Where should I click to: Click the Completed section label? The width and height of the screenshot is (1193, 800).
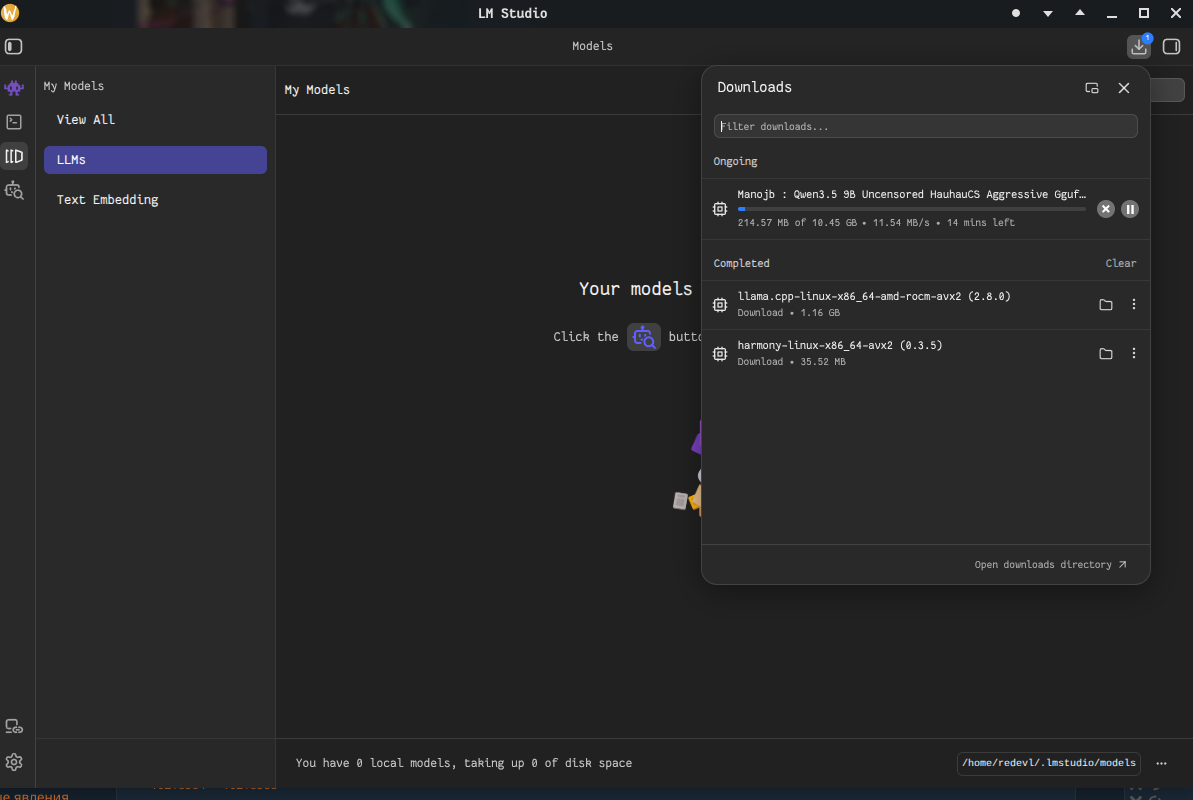click(x=741, y=263)
